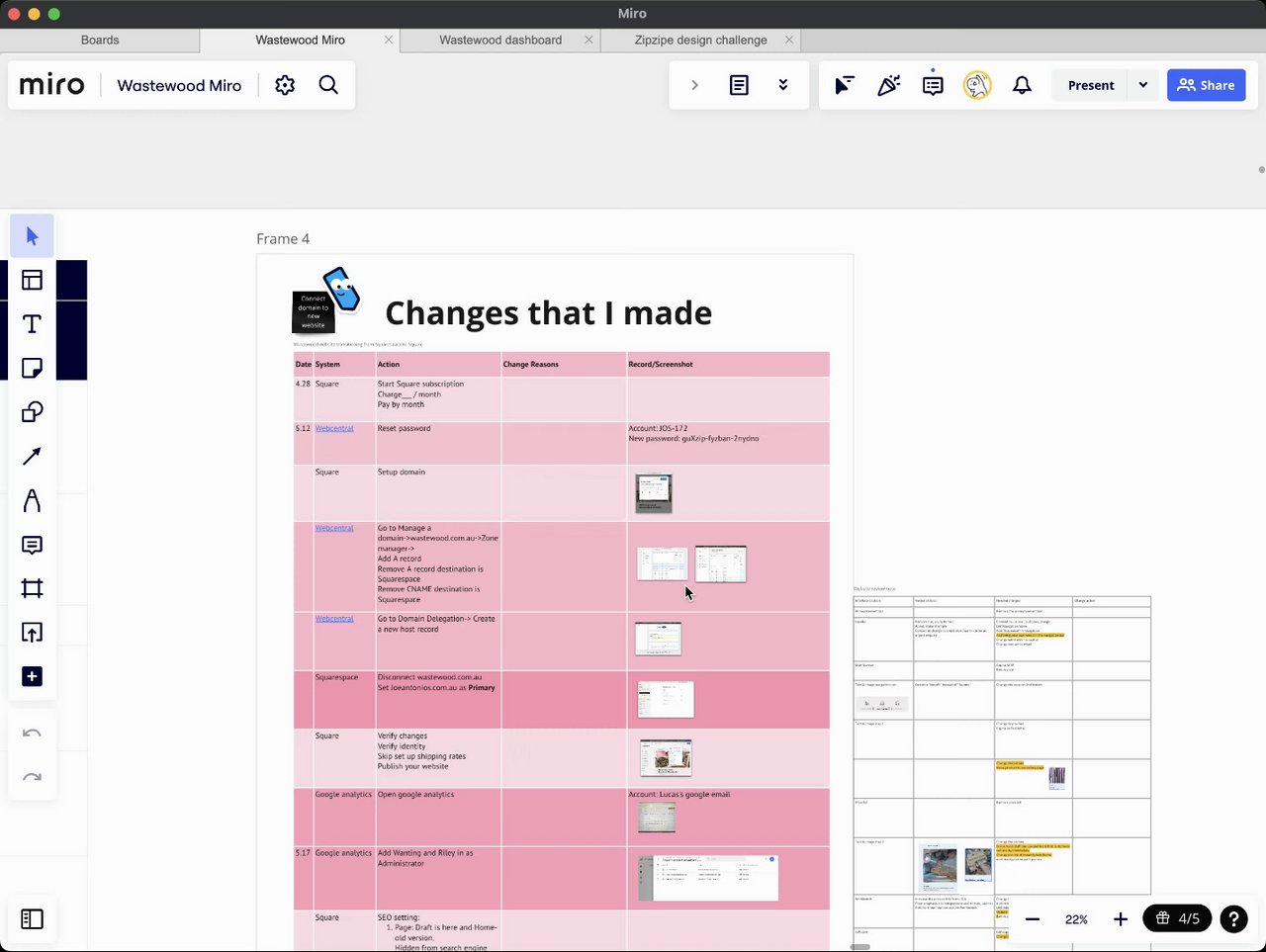The width and height of the screenshot is (1266, 952).
Task: Undo the last action
Action: tap(32, 733)
